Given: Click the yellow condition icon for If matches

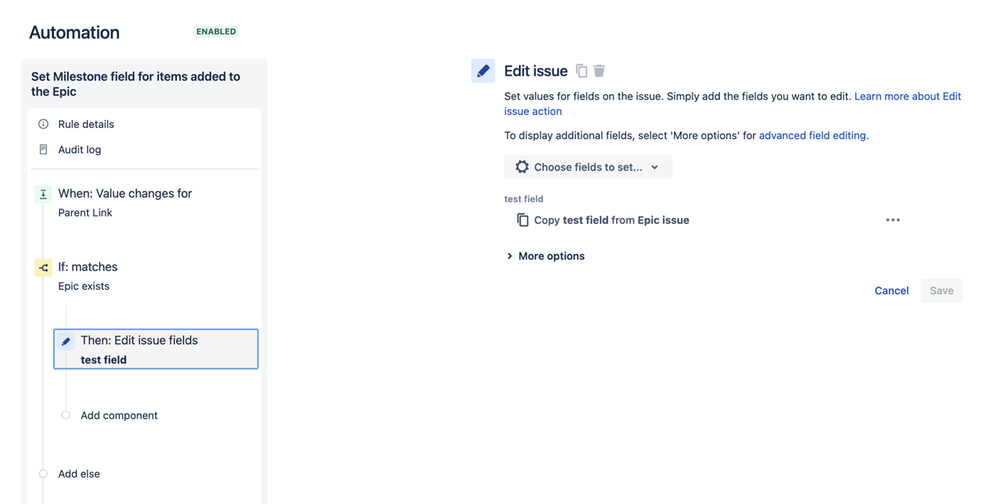Looking at the screenshot, I should (x=43, y=268).
